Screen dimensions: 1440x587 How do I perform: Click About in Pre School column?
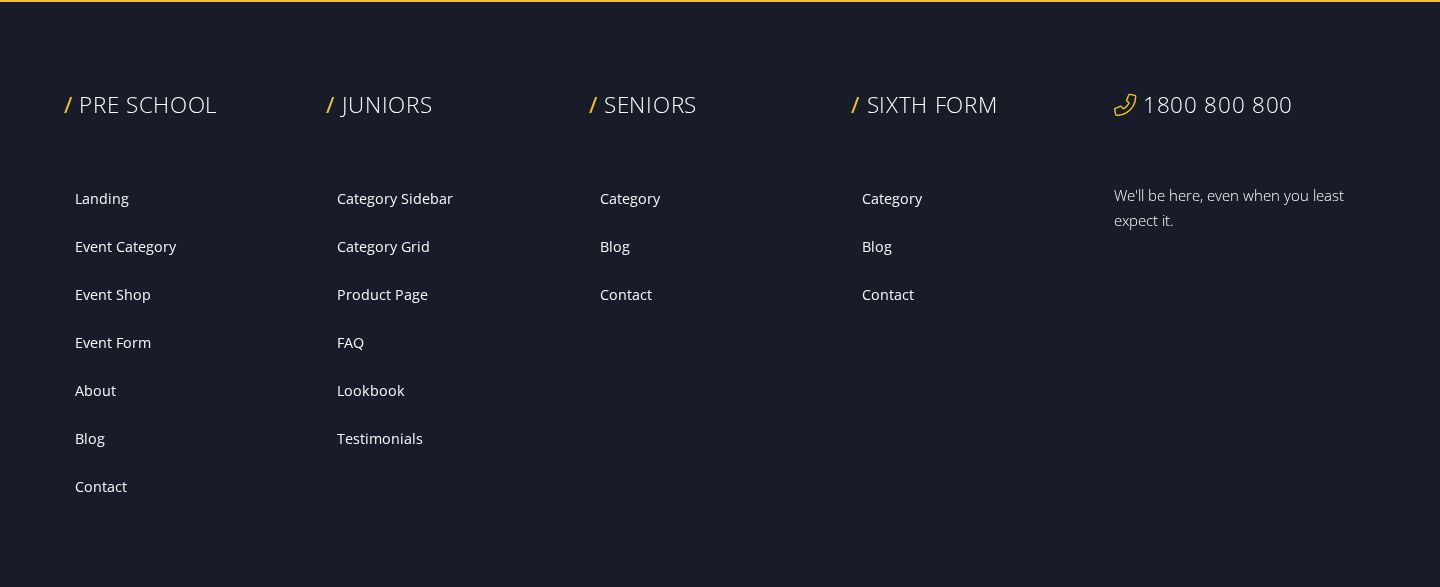tap(95, 391)
